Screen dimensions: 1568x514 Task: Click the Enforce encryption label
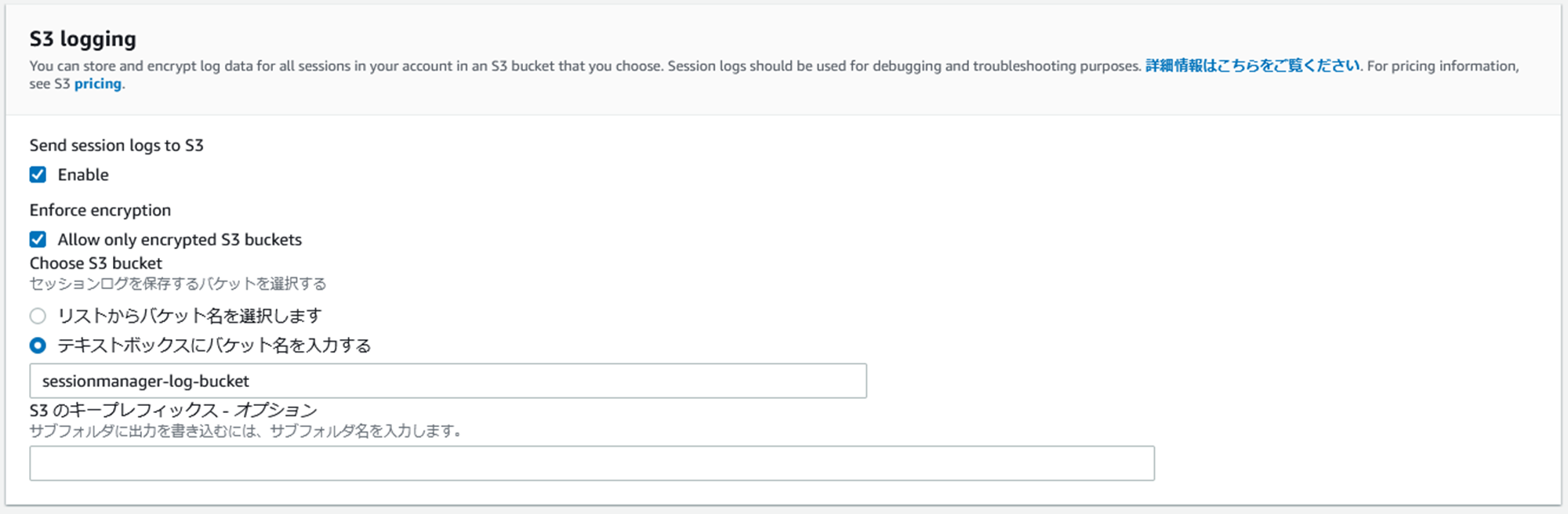[x=100, y=210]
